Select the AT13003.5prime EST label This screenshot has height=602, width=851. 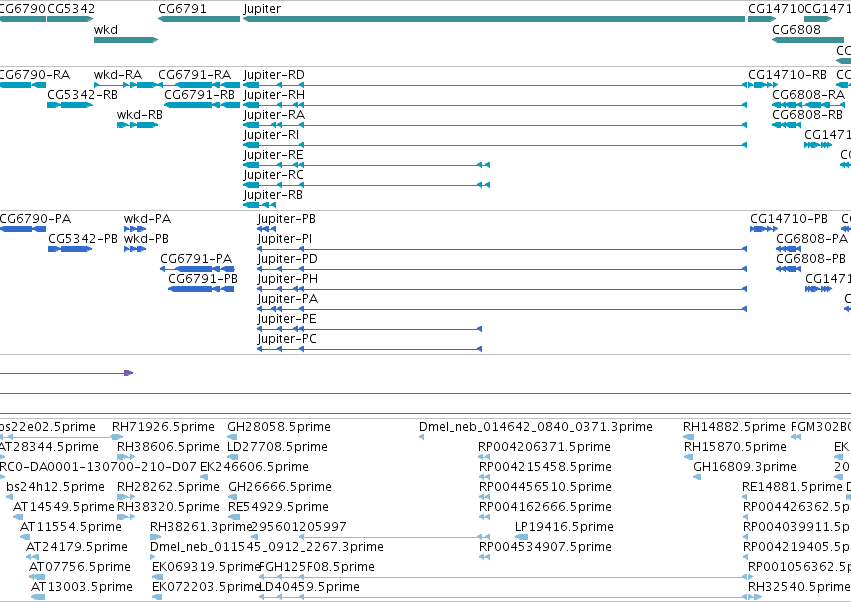pos(81,588)
